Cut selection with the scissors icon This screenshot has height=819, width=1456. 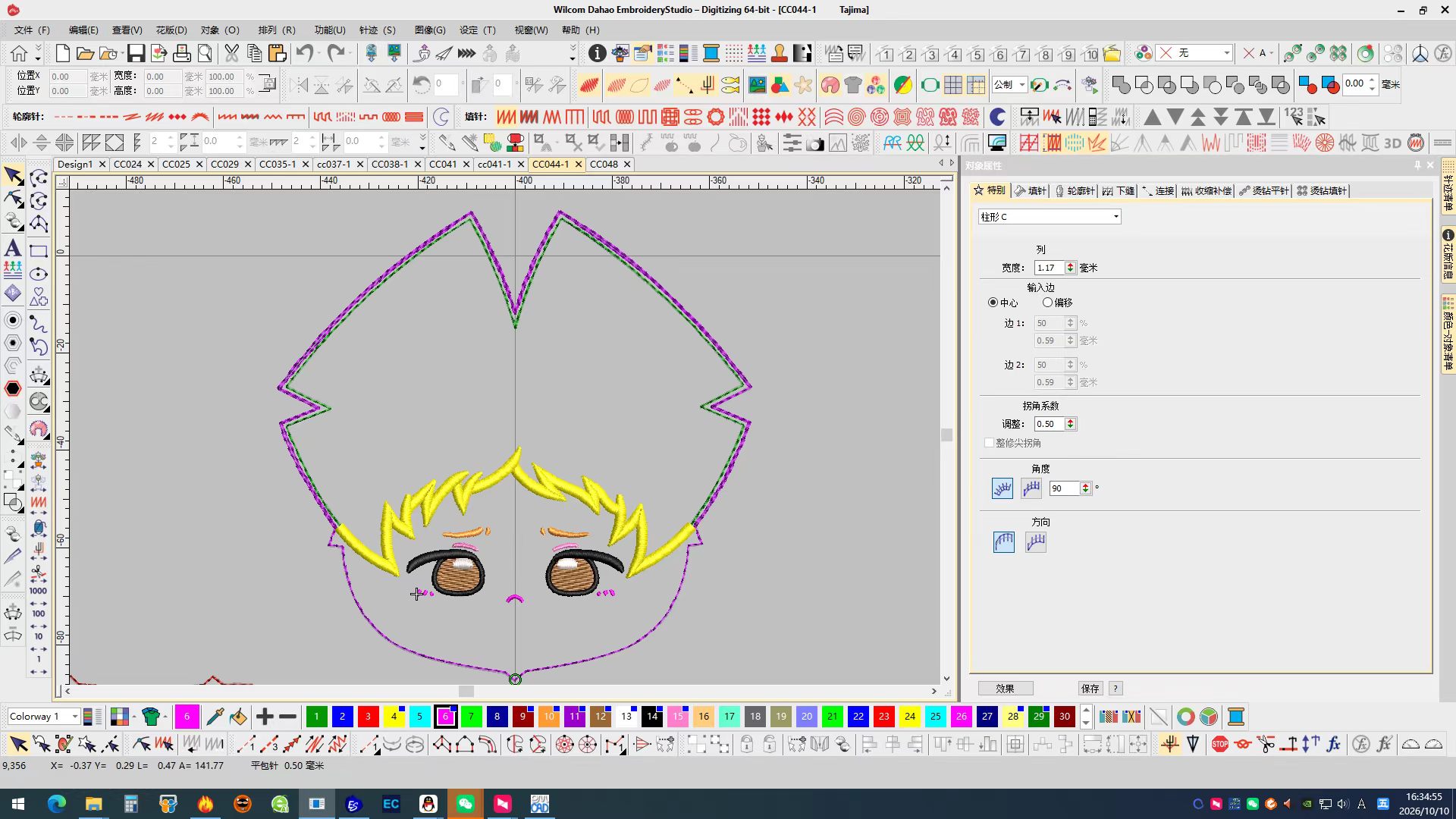232,53
